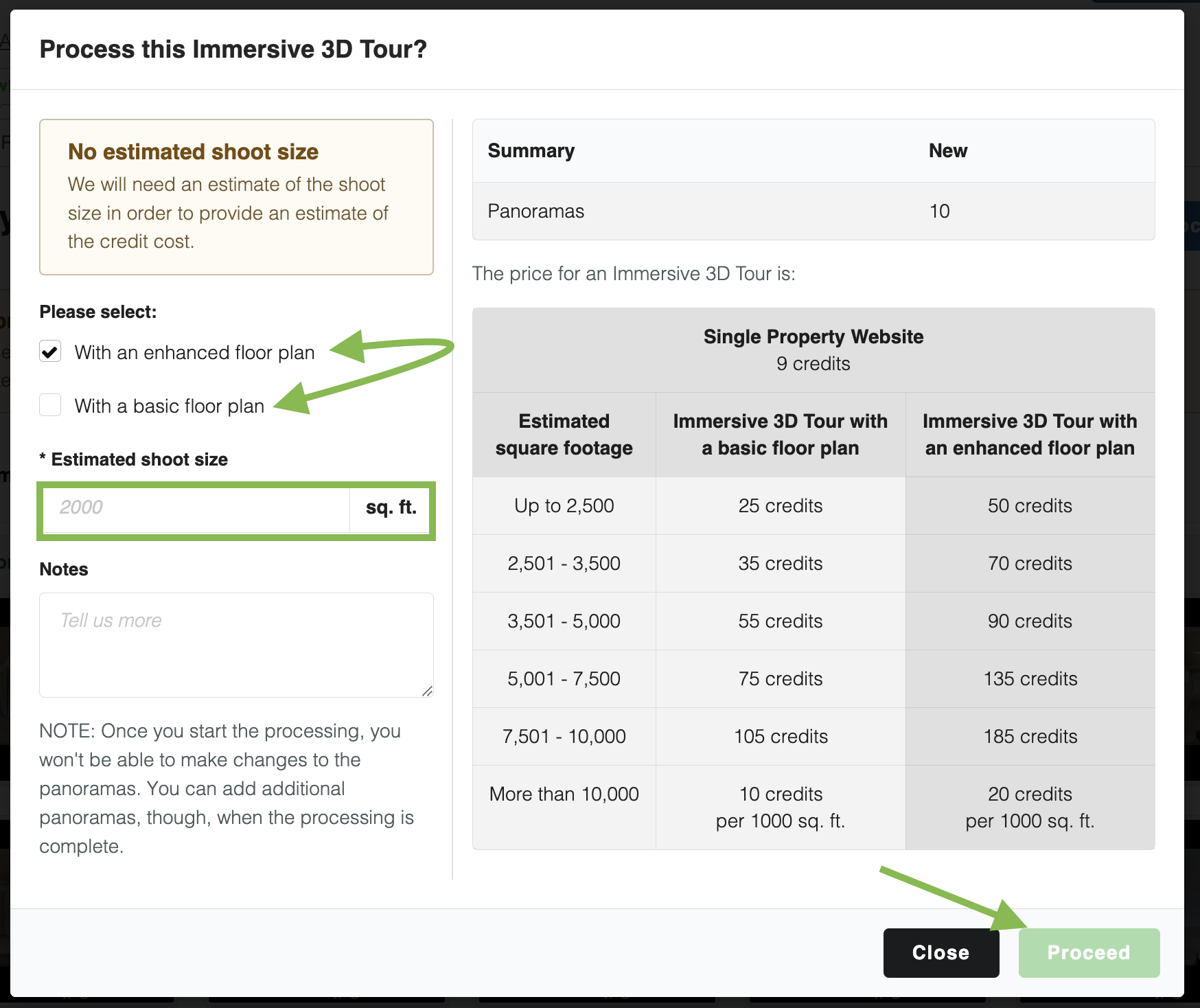Click the 'Single Property Website' header
The height and width of the screenshot is (1008, 1200).
(814, 336)
